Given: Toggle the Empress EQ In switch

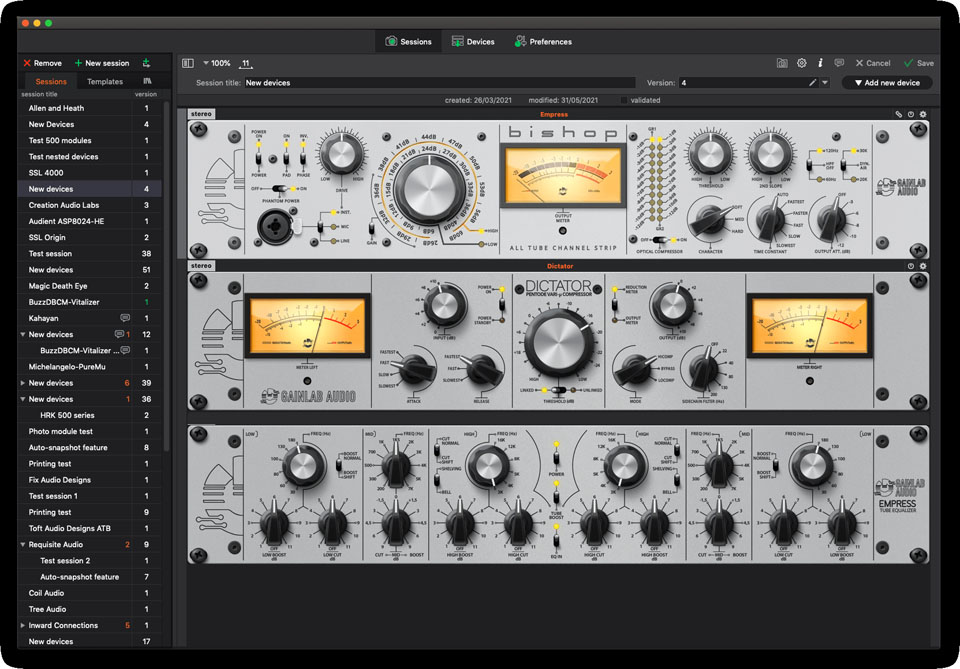Looking at the screenshot, I should click(x=556, y=540).
